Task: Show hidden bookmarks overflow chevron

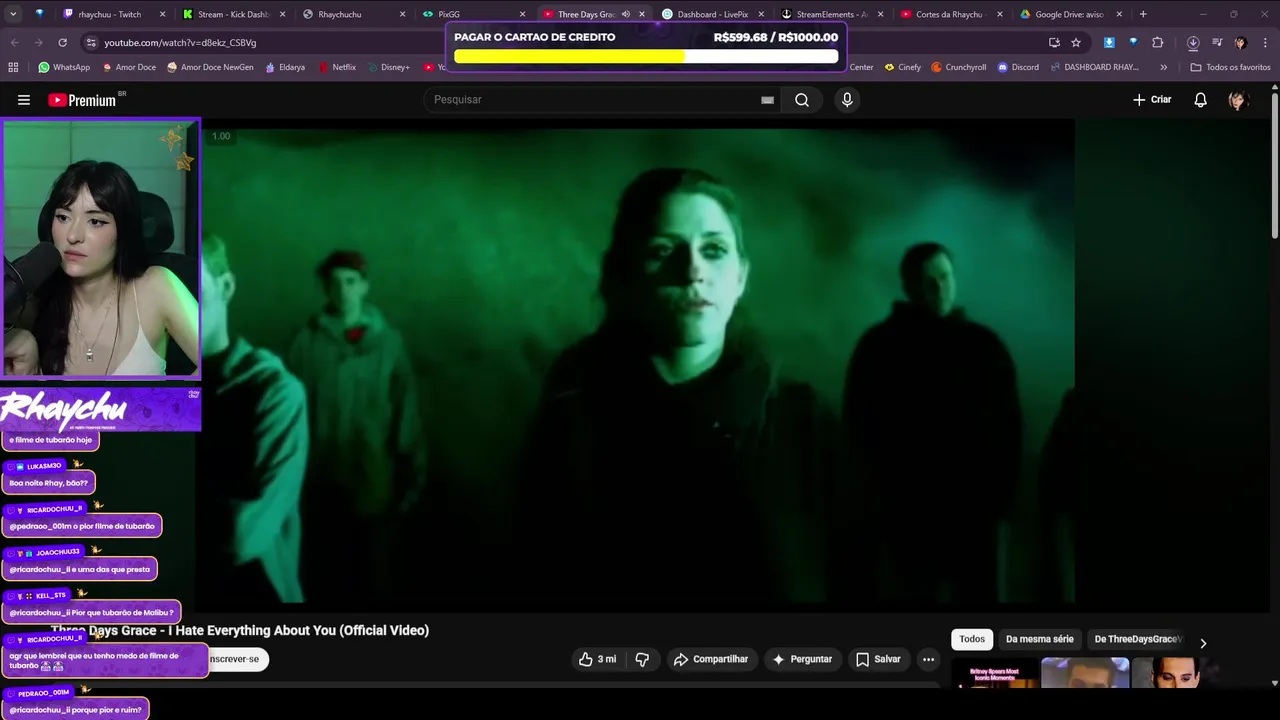Action: pos(1163,67)
